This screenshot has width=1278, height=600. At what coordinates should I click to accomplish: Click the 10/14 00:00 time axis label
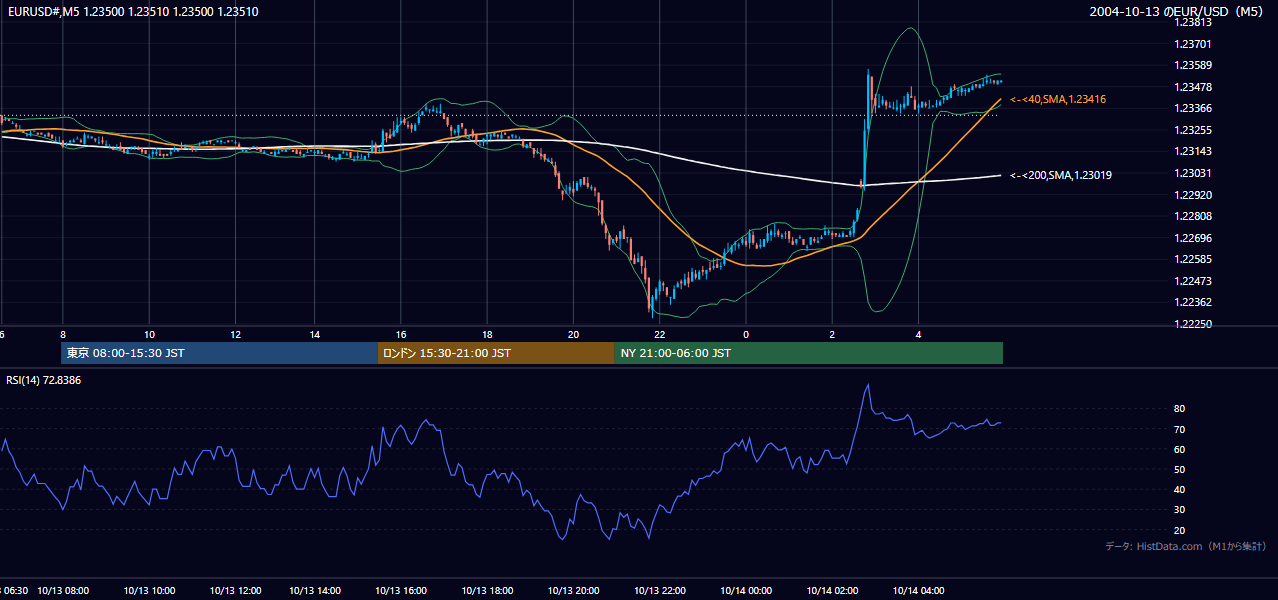tap(746, 590)
